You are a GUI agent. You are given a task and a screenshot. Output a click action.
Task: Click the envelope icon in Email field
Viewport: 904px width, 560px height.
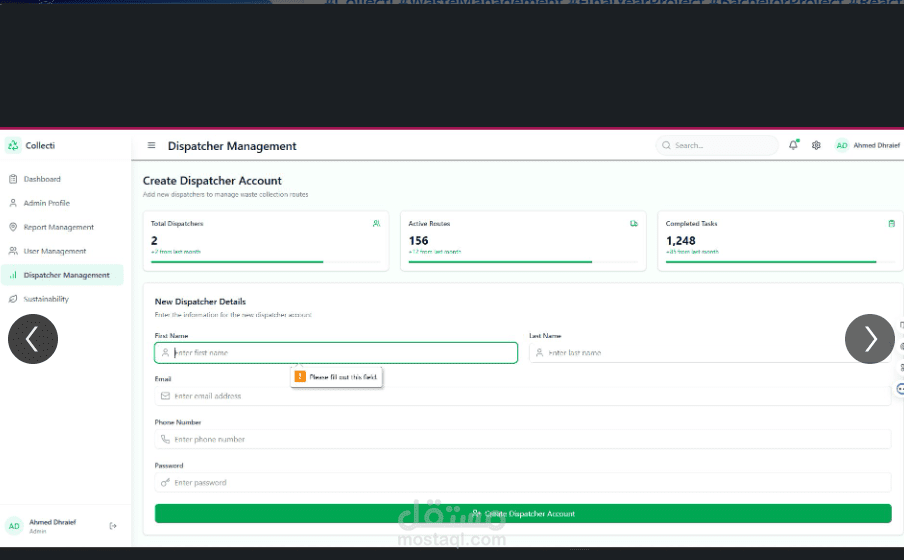click(165, 396)
